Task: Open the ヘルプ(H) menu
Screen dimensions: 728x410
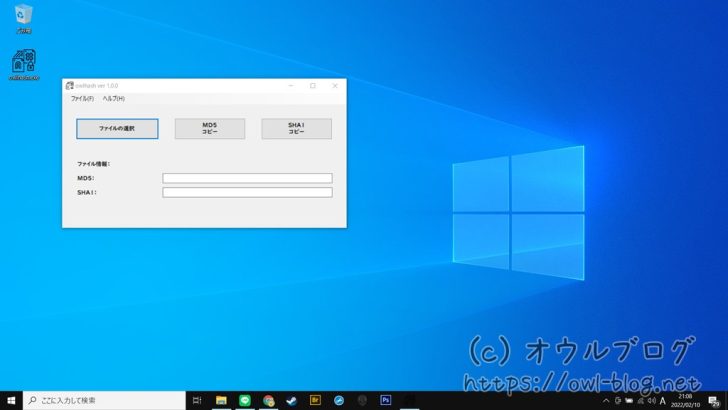Action: (114, 98)
